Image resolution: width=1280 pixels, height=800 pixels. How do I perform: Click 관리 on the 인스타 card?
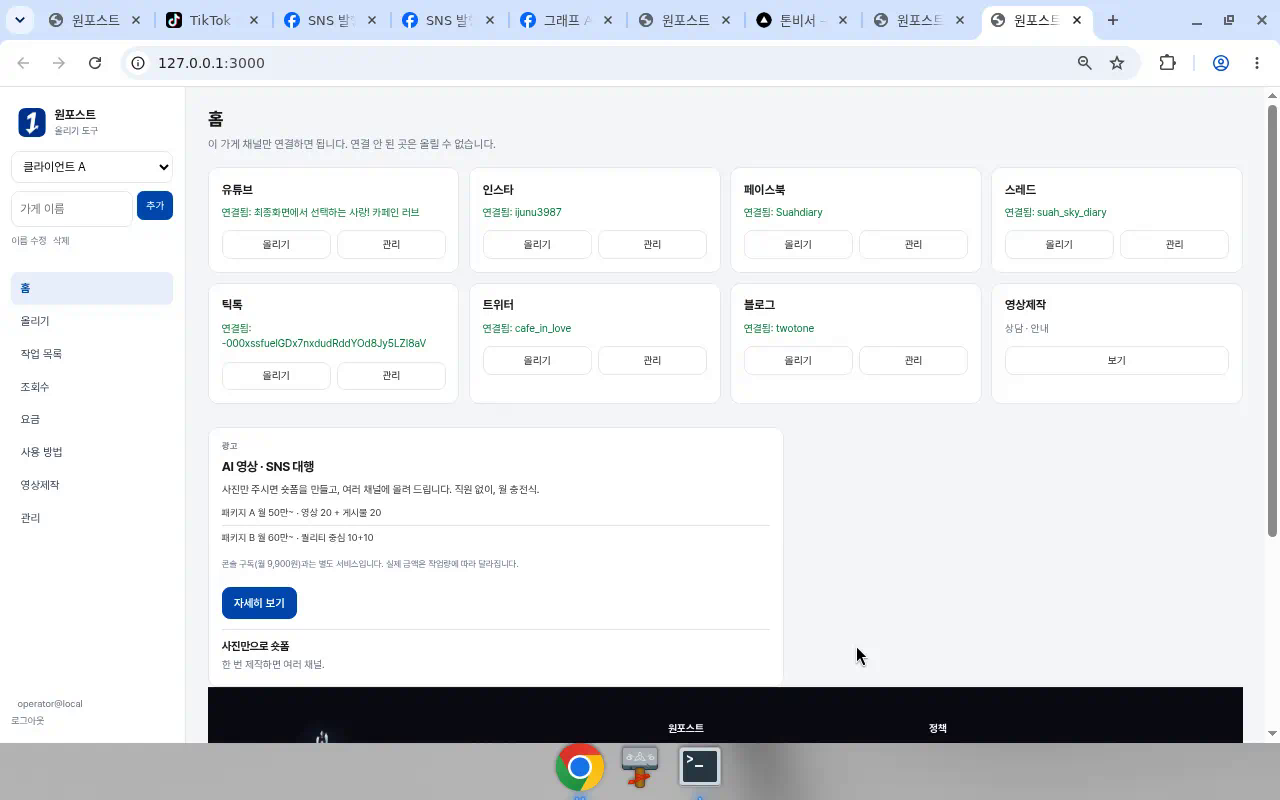pos(652,244)
